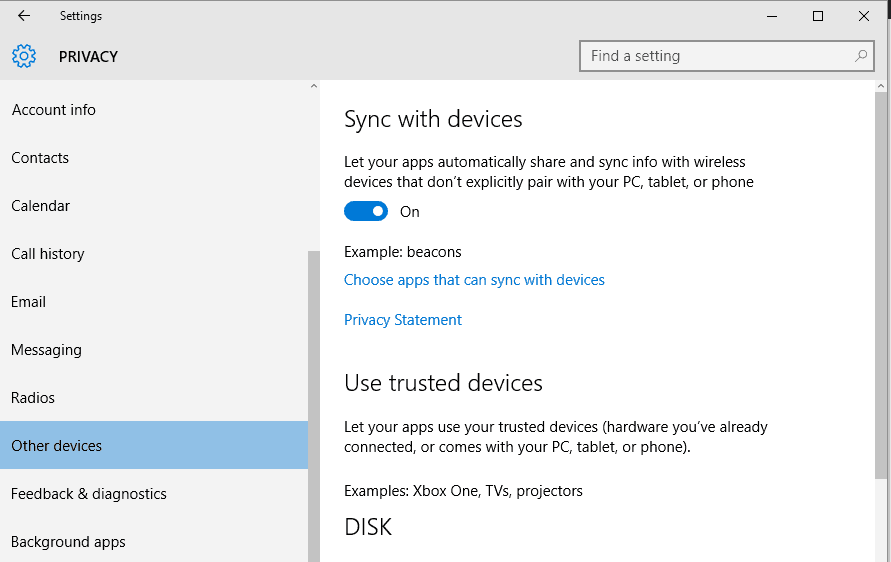The height and width of the screenshot is (562, 891).
Task: Go to Background apps settings
Action: (69, 542)
